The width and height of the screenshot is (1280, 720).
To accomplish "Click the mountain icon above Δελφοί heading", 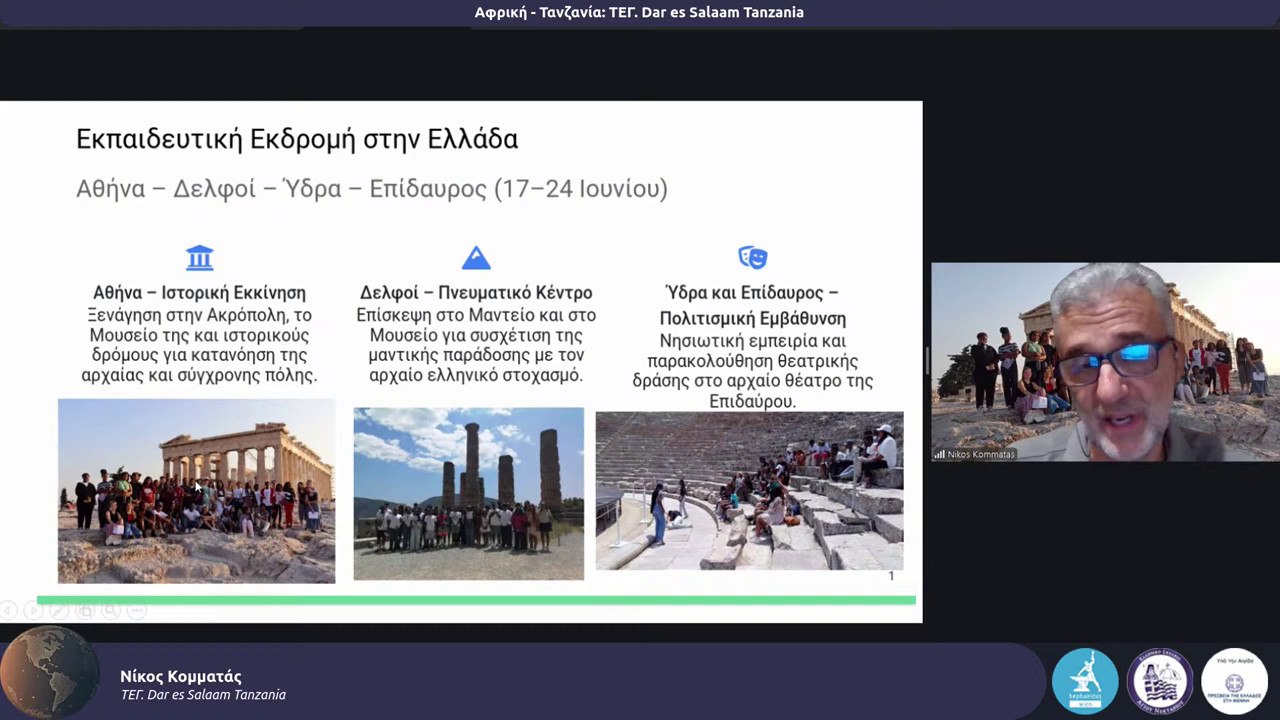I will (476, 258).
